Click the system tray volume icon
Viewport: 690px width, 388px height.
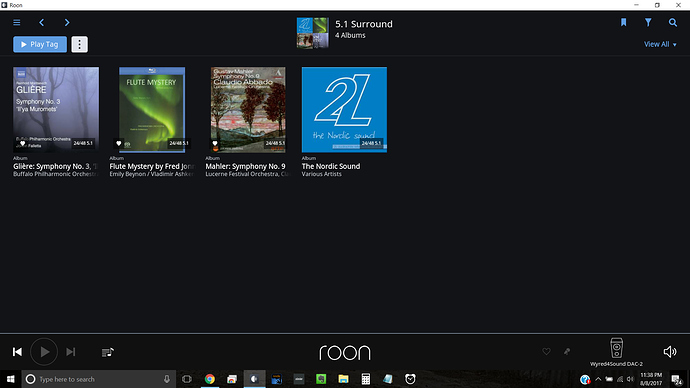[x=631, y=379]
